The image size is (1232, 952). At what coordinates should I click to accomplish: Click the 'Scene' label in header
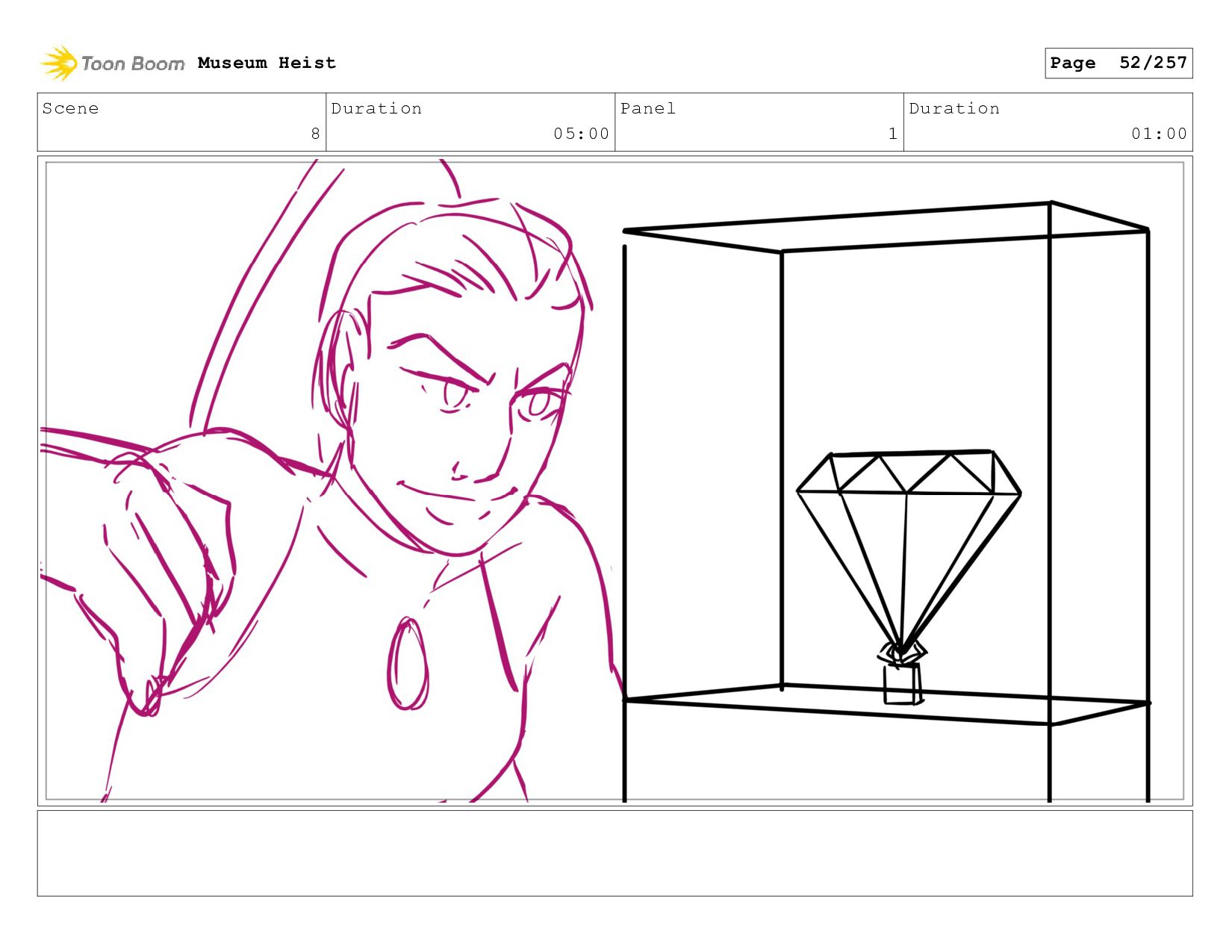(70, 108)
